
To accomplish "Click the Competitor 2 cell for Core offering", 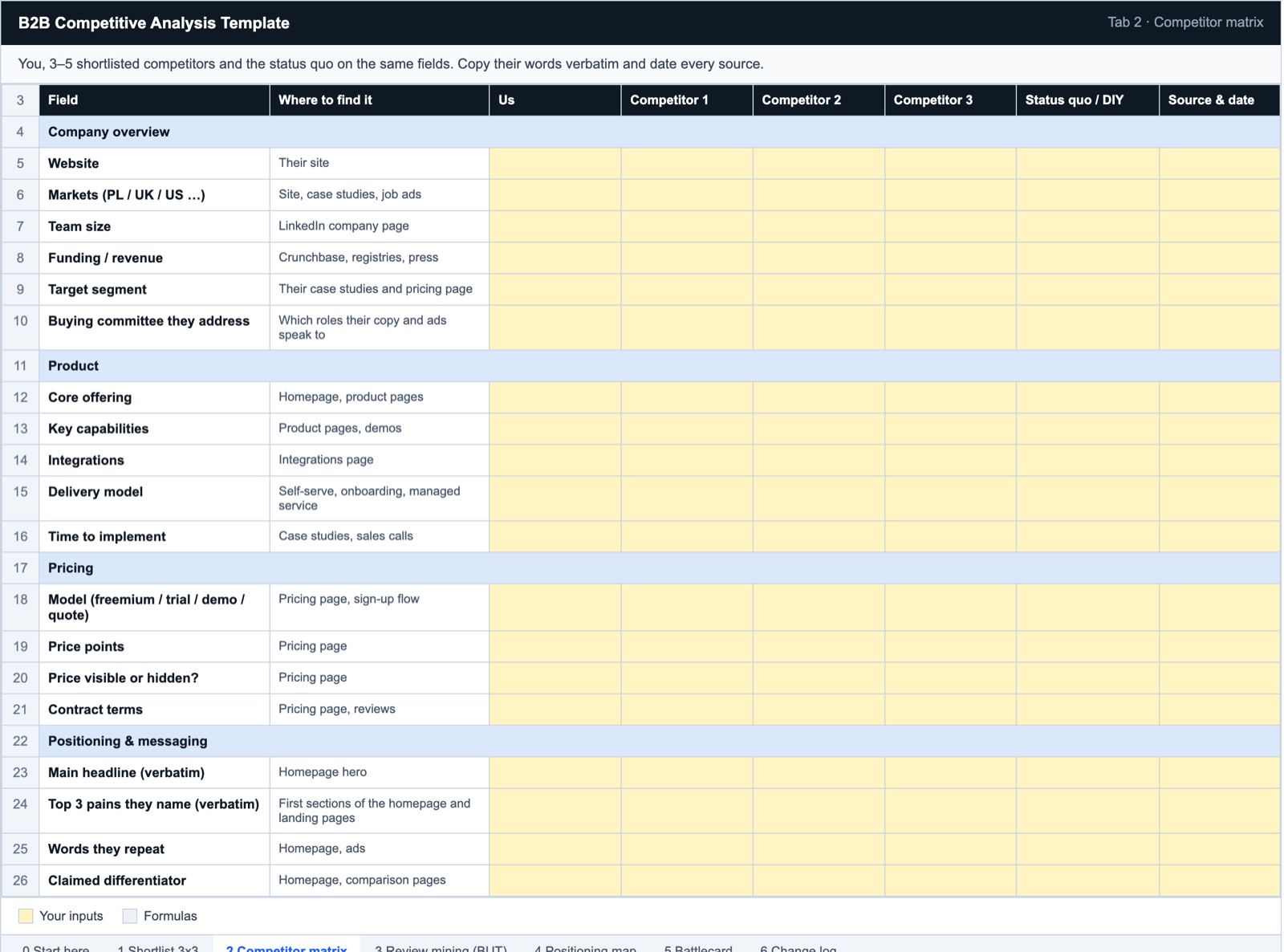I will (x=819, y=397).
